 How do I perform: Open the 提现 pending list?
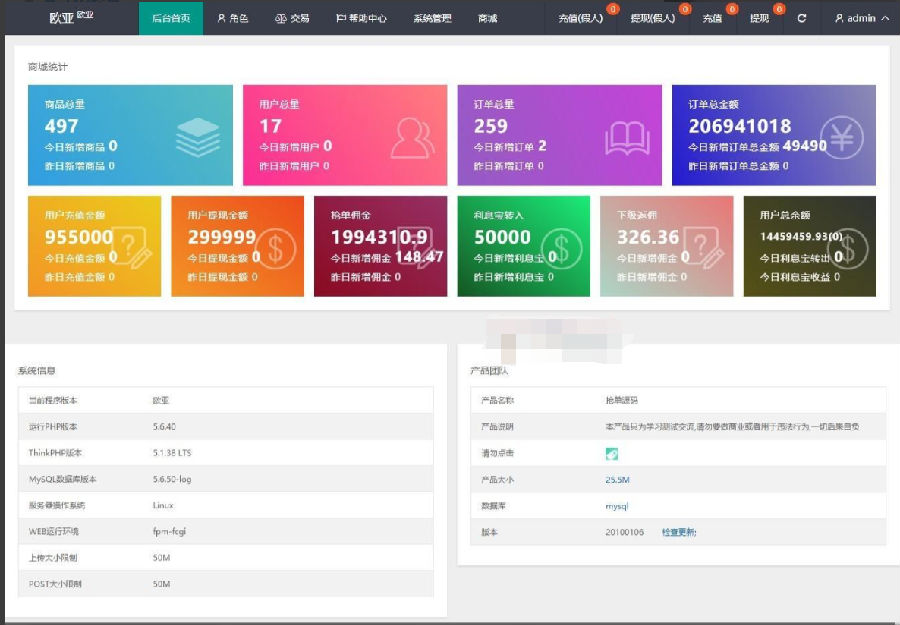759,18
